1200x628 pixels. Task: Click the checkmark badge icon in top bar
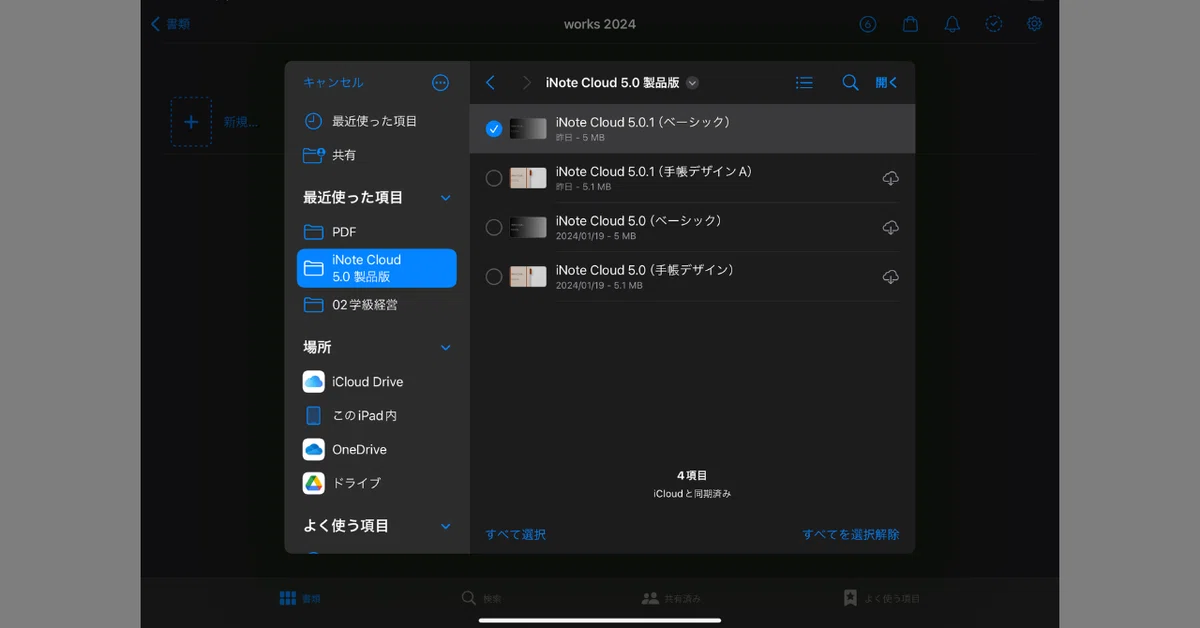pos(993,24)
